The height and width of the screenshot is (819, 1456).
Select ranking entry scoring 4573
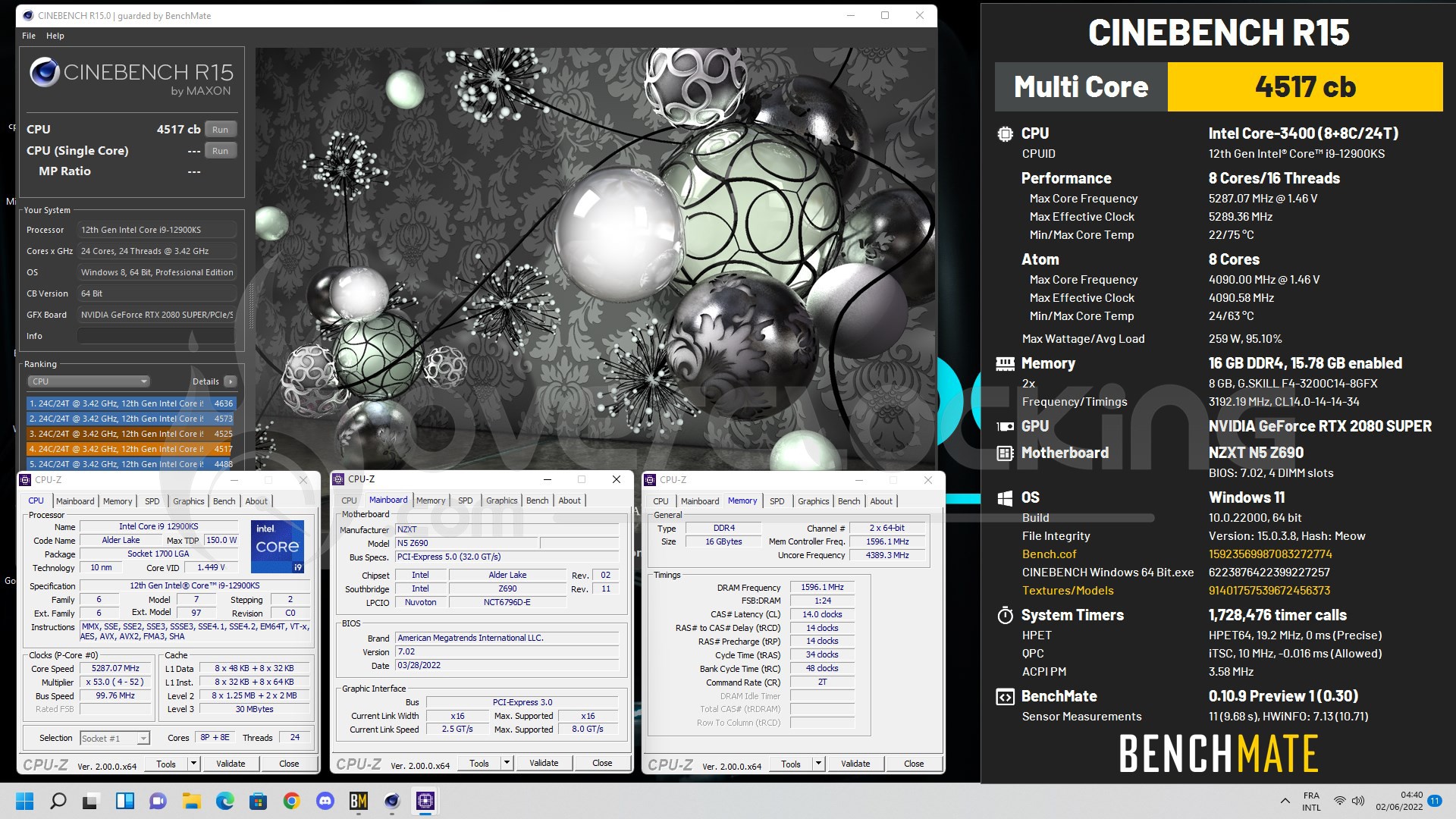click(x=131, y=419)
